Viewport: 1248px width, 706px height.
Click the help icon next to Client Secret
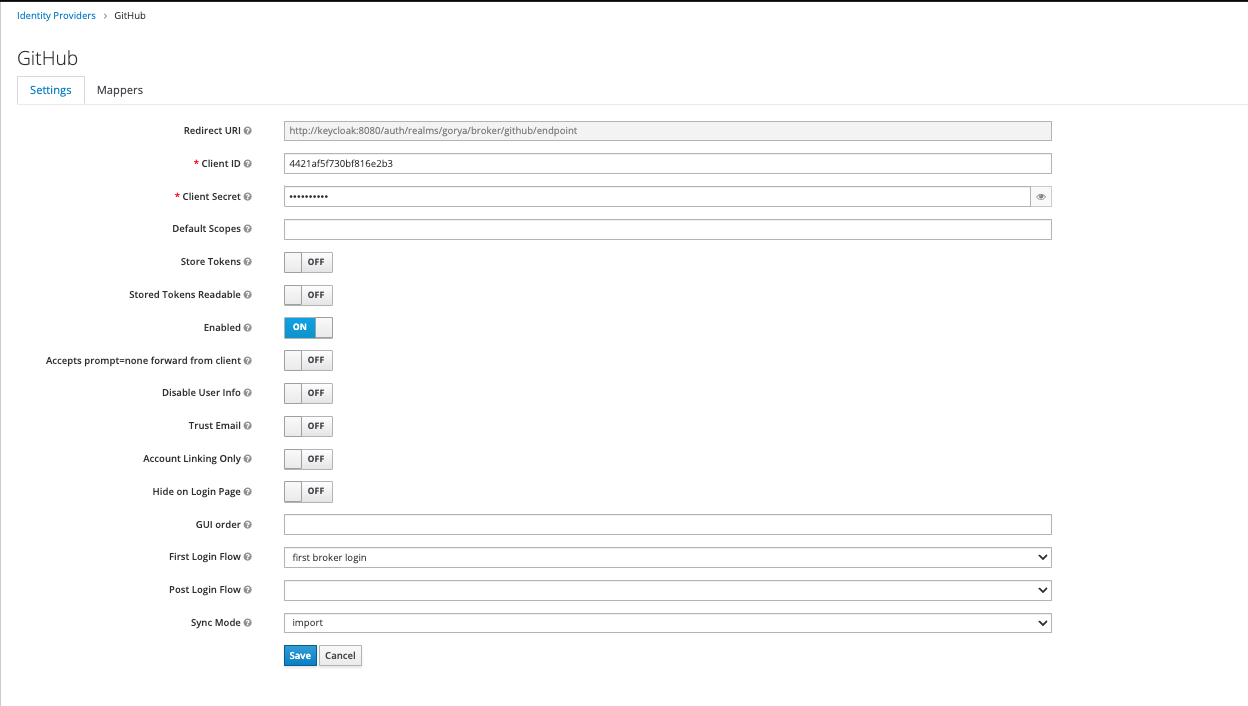(248, 197)
